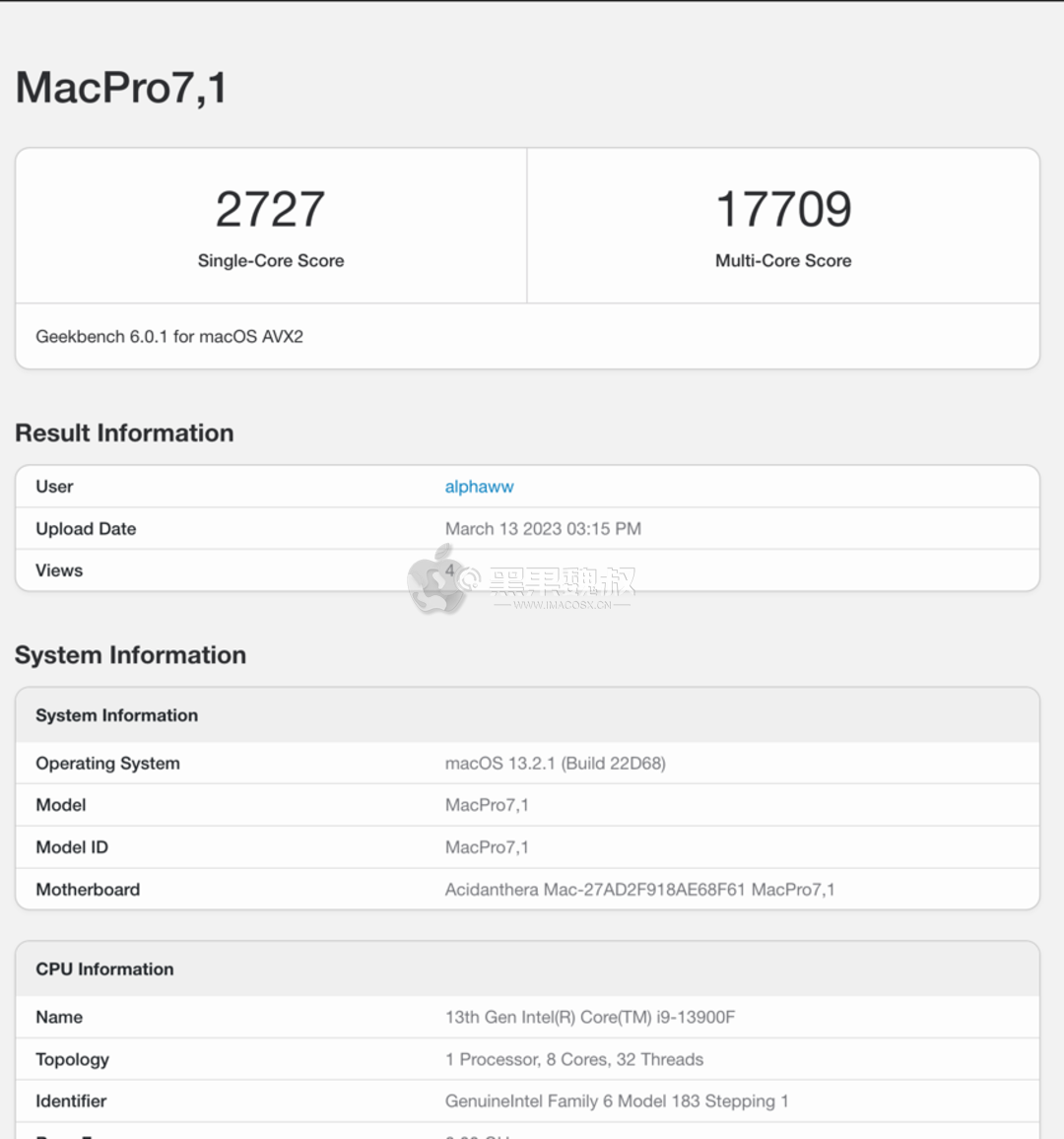
Task: Select the macOS 13.2.1 (Build 22D68) value
Action: (555, 764)
